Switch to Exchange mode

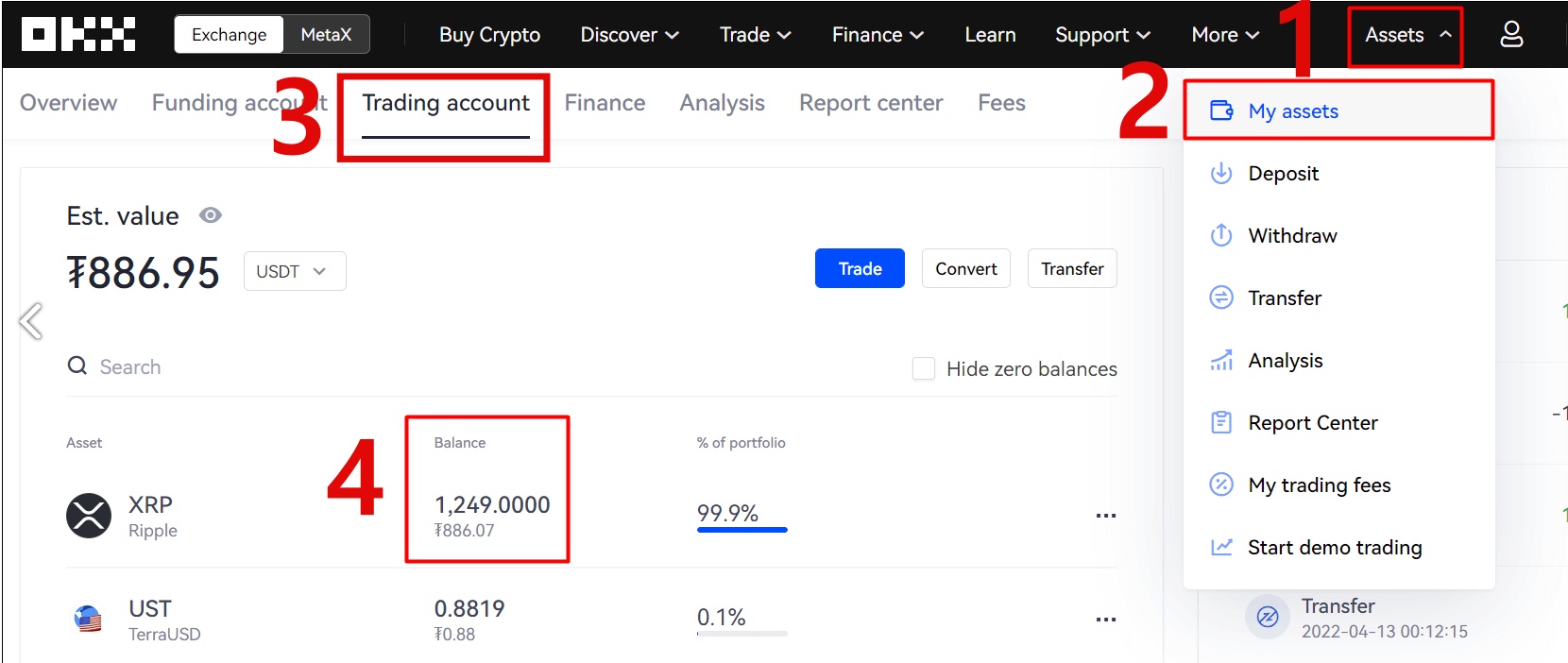tap(230, 35)
